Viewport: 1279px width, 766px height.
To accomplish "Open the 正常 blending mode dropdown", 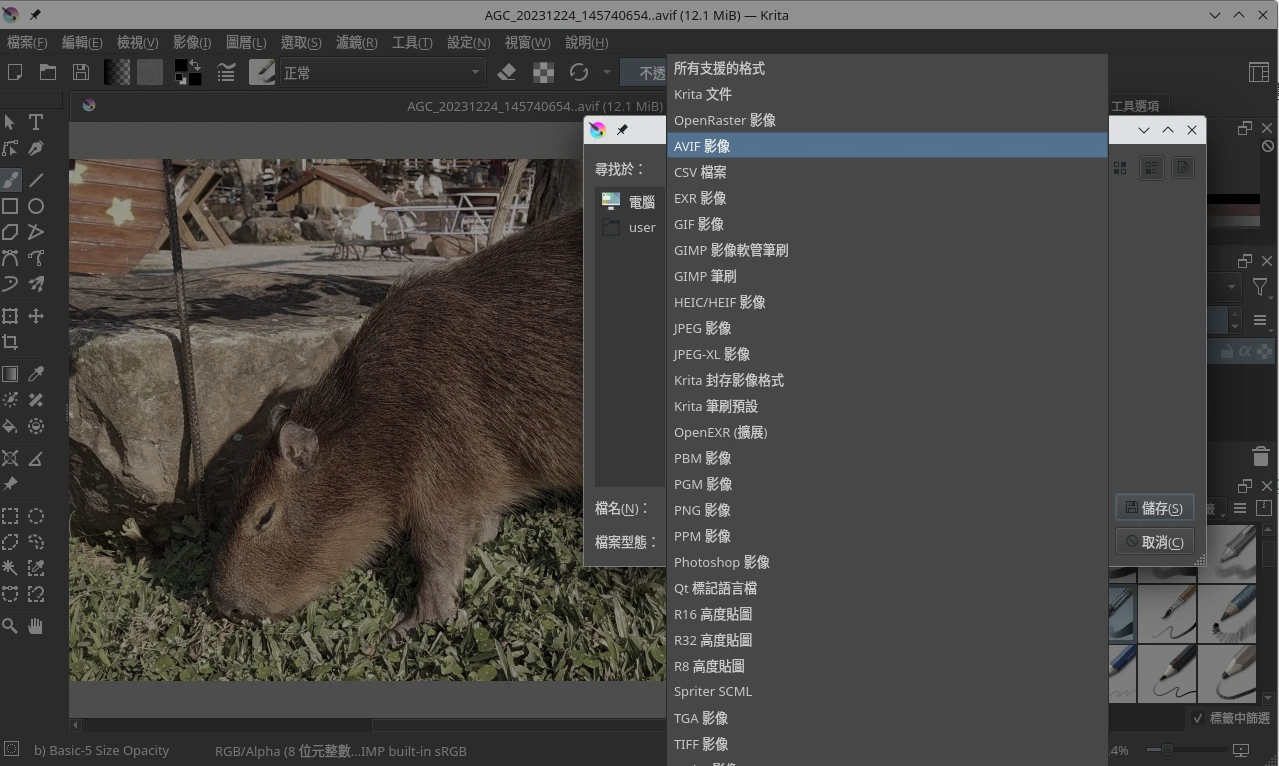I will [x=382, y=73].
